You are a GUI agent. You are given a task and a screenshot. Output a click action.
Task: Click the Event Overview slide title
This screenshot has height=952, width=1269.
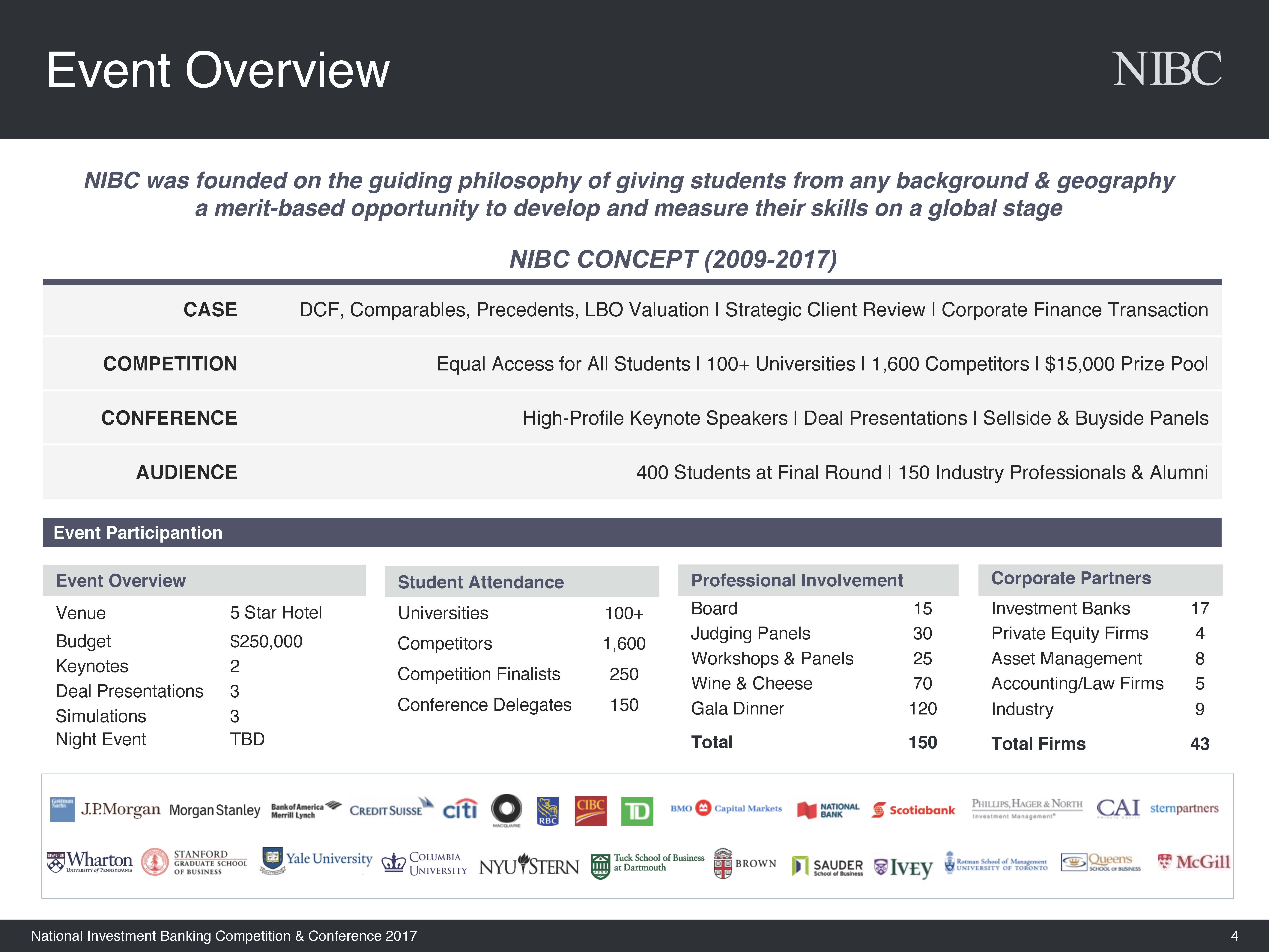(217, 70)
